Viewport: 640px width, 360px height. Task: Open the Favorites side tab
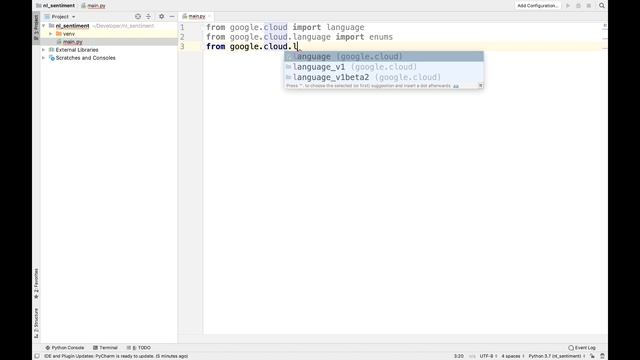point(36,283)
